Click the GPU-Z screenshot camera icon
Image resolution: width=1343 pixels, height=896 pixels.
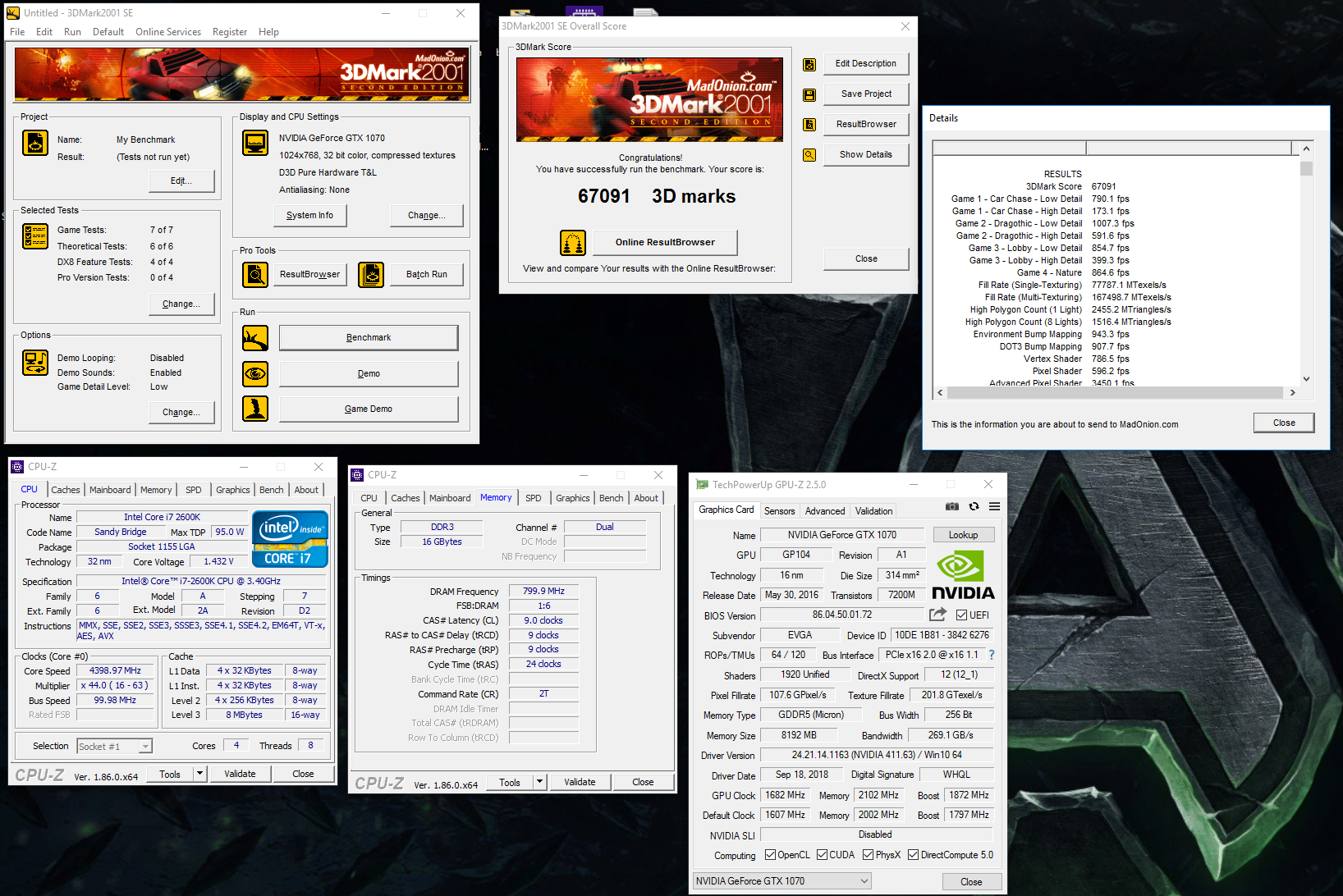952,506
